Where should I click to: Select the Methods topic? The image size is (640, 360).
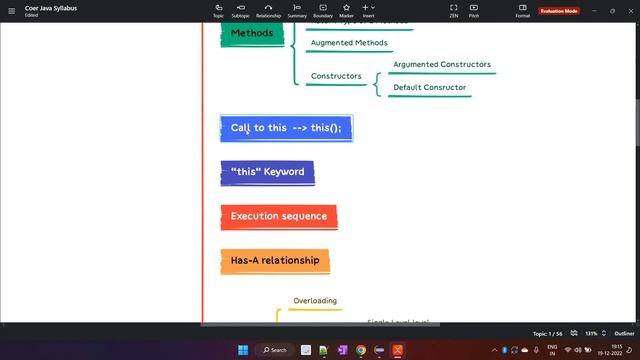click(252, 33)
